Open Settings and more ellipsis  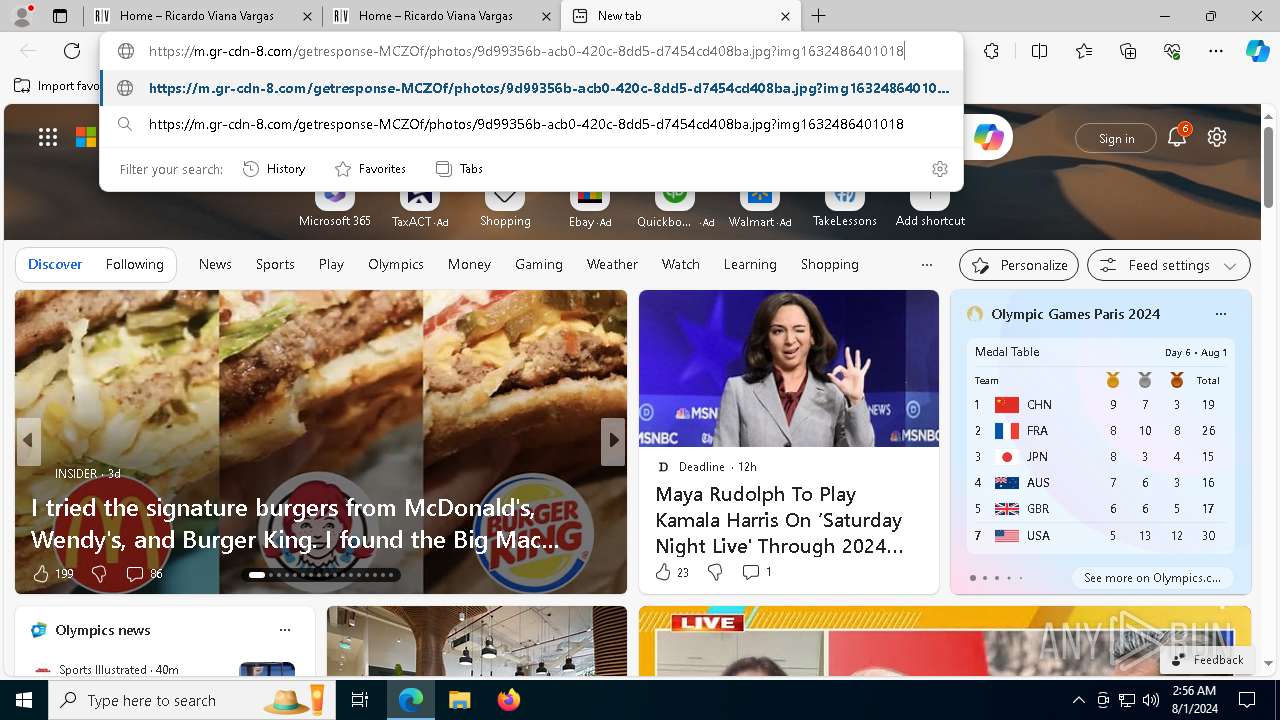(1216, 51)
